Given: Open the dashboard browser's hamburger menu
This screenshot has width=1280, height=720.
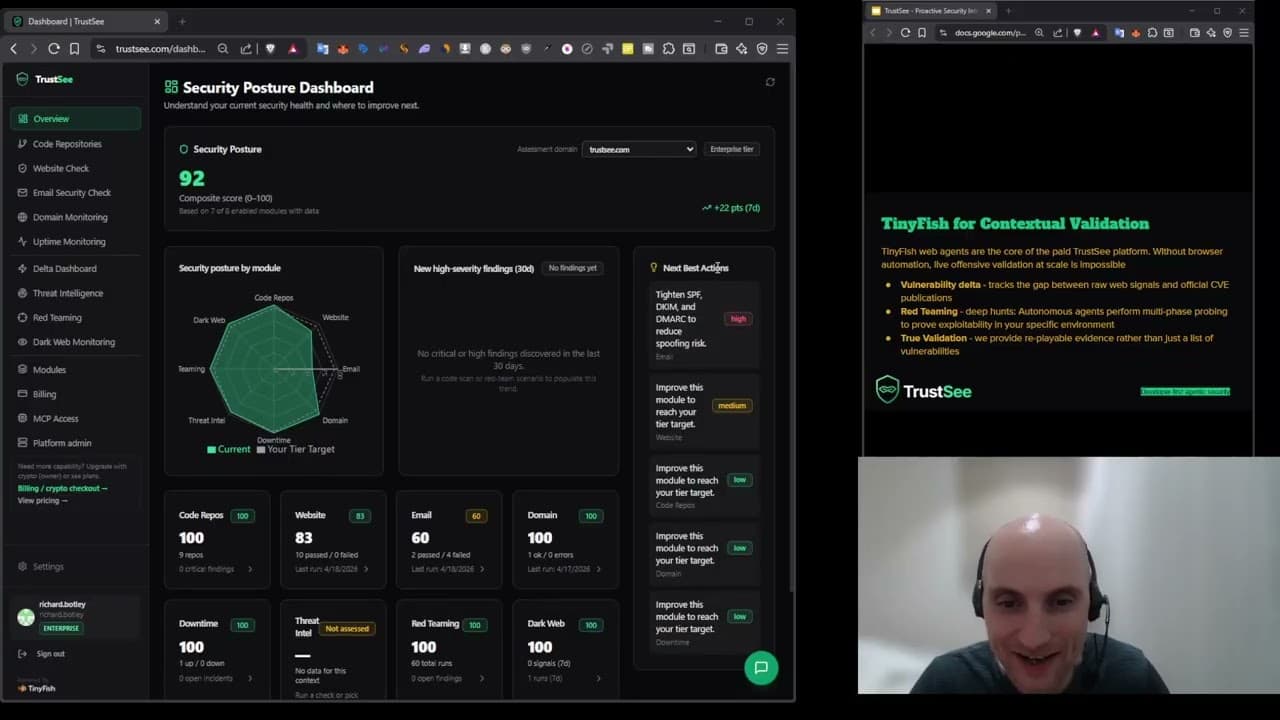Looking at the screenshot, I should tap(783, 48).
